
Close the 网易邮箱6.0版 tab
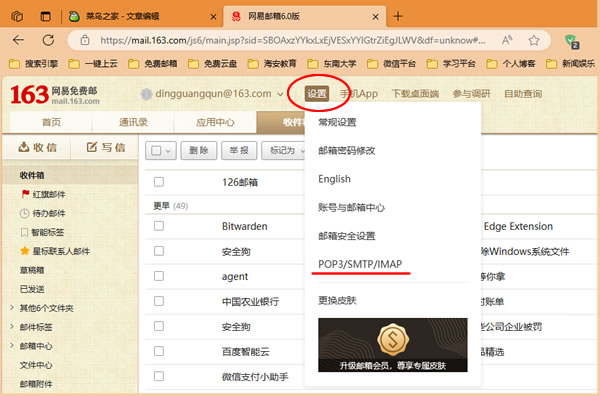[375, 16]
